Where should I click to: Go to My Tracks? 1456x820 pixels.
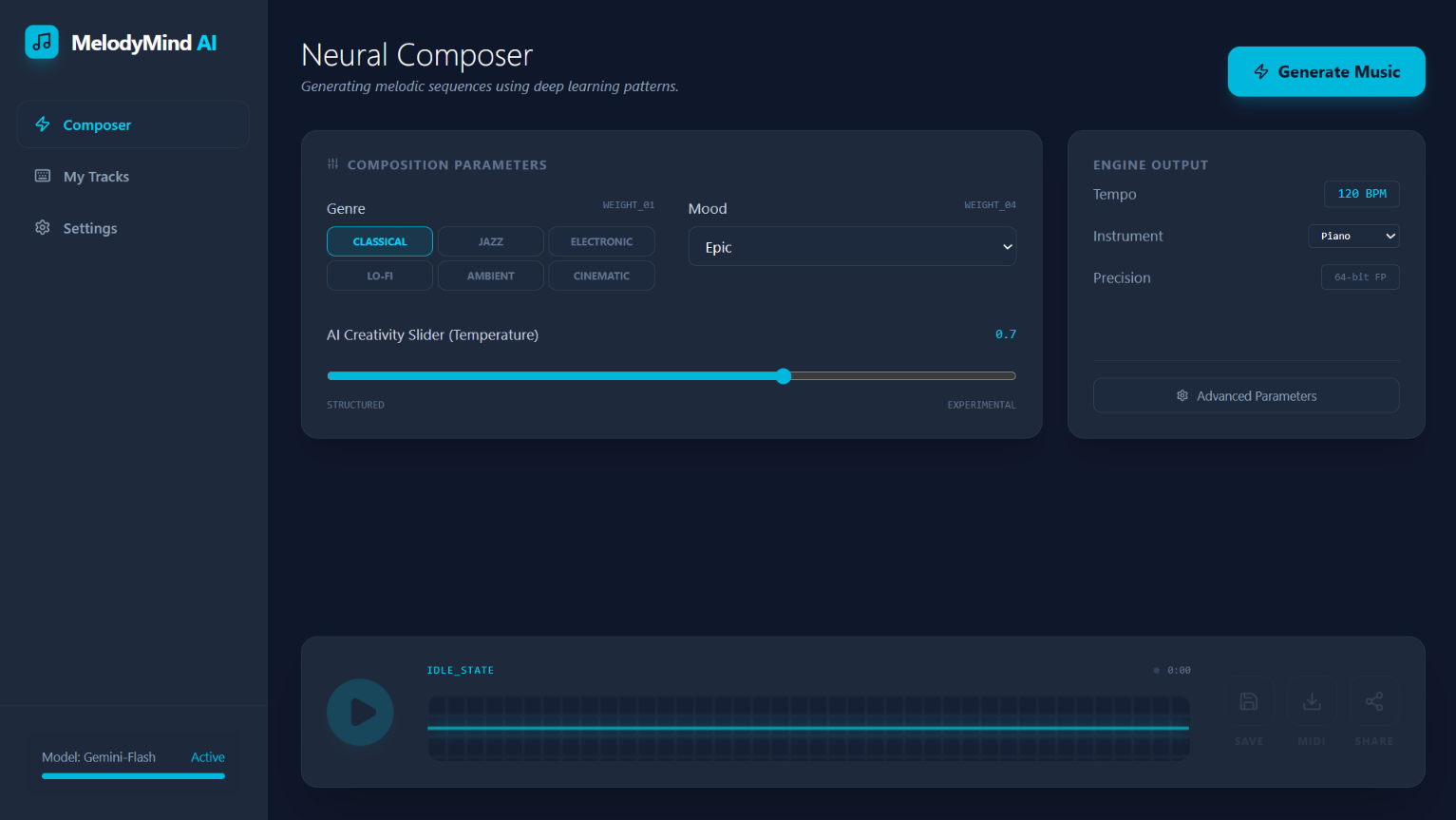[133, 176]
